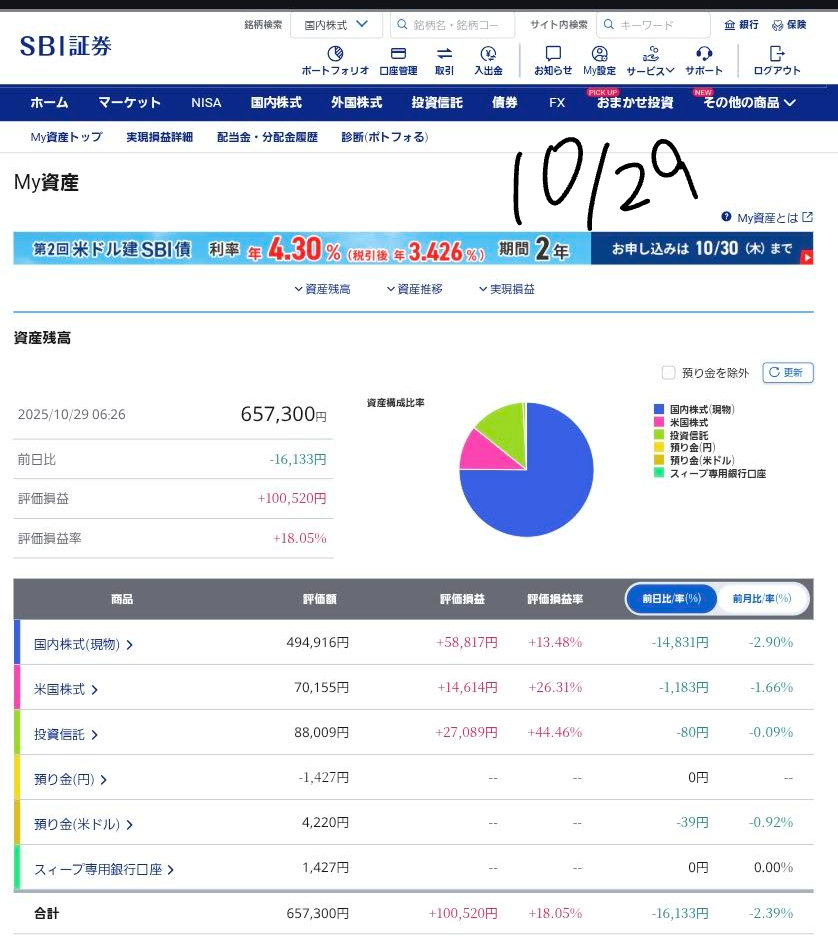Open the 取引 trading icon
The width and height of the screenshot is (838, 939).
pyautogui.click(x=444, y=54)
